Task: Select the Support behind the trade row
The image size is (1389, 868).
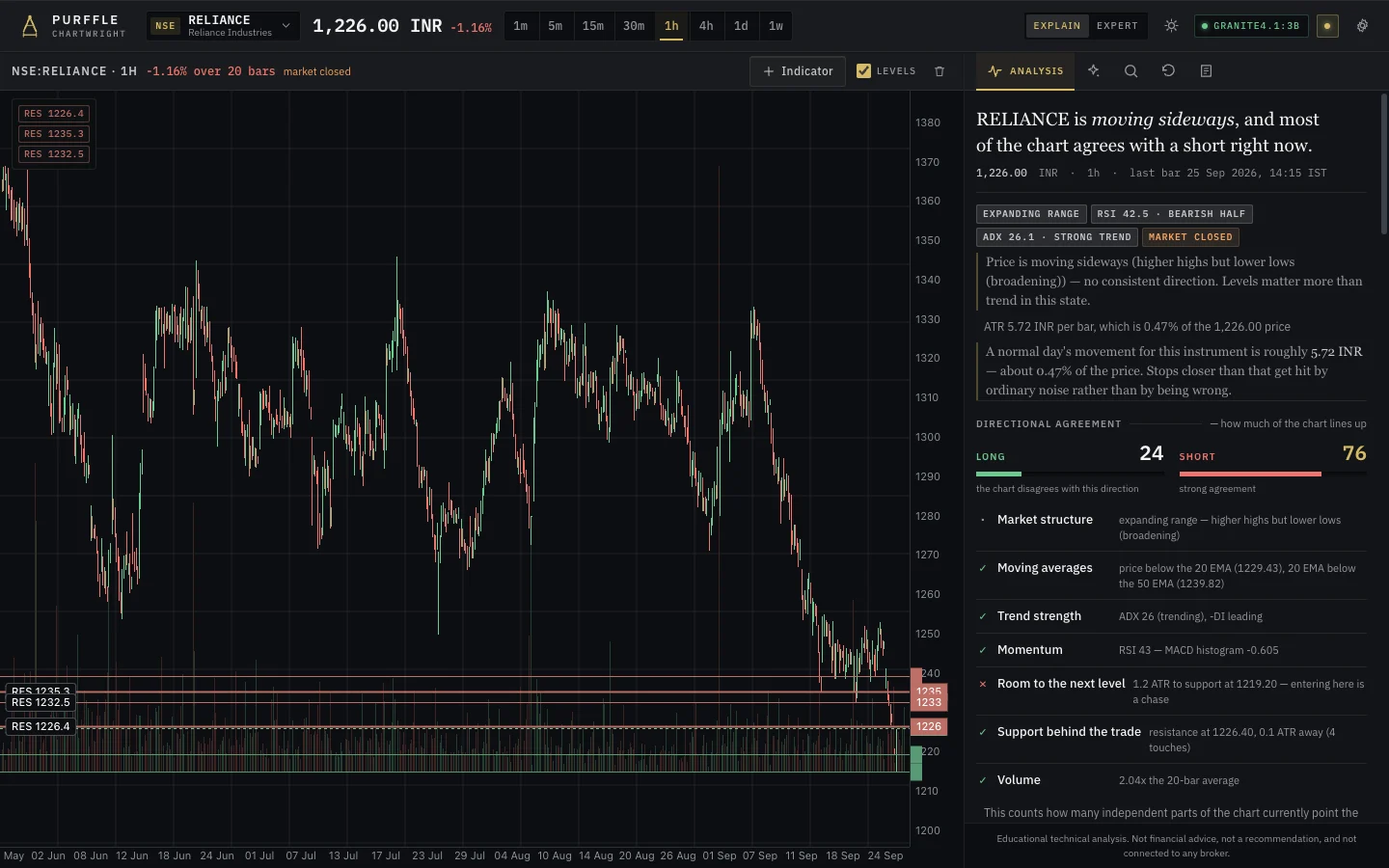Action: tap(1171, 739)
